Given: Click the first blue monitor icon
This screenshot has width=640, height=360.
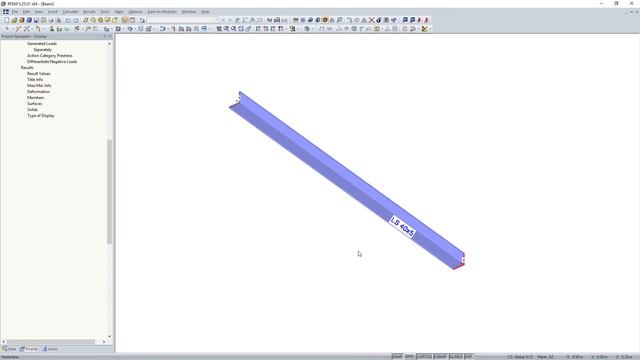Looking at the screenshot, I should pyautogui.click(x=405, y=20).
